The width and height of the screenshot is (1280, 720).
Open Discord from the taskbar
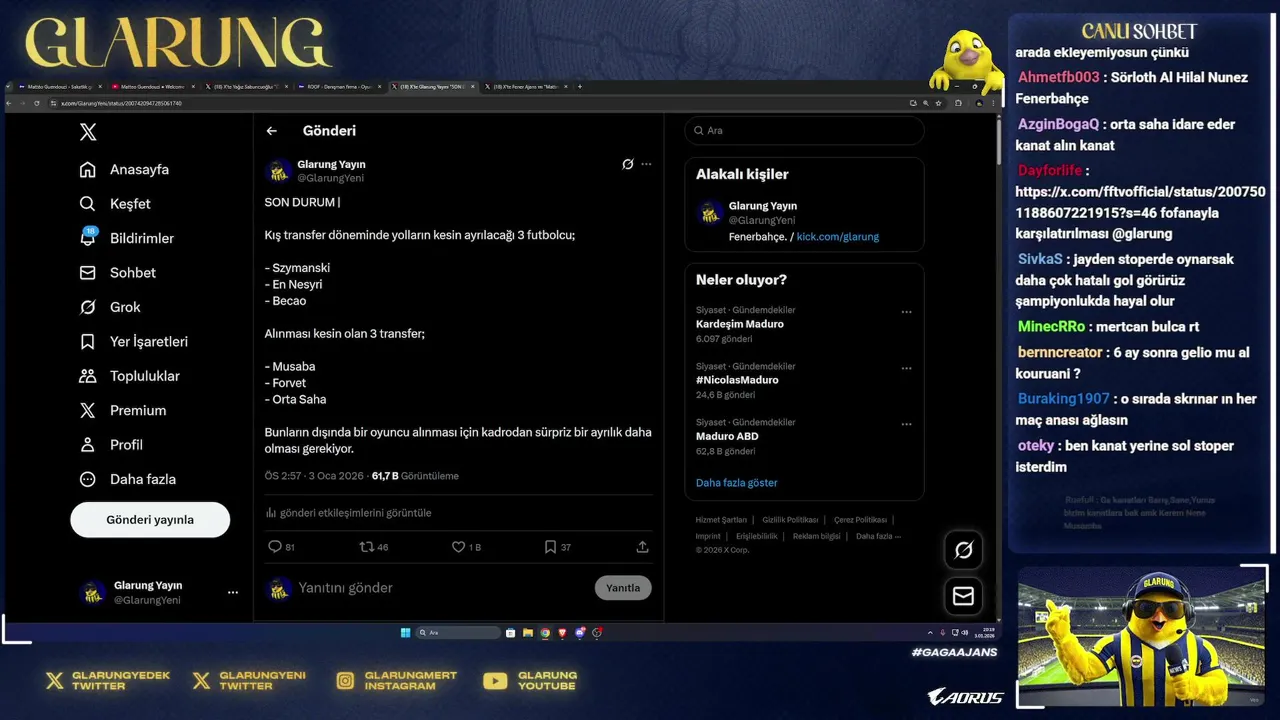[x=579, y=632]
